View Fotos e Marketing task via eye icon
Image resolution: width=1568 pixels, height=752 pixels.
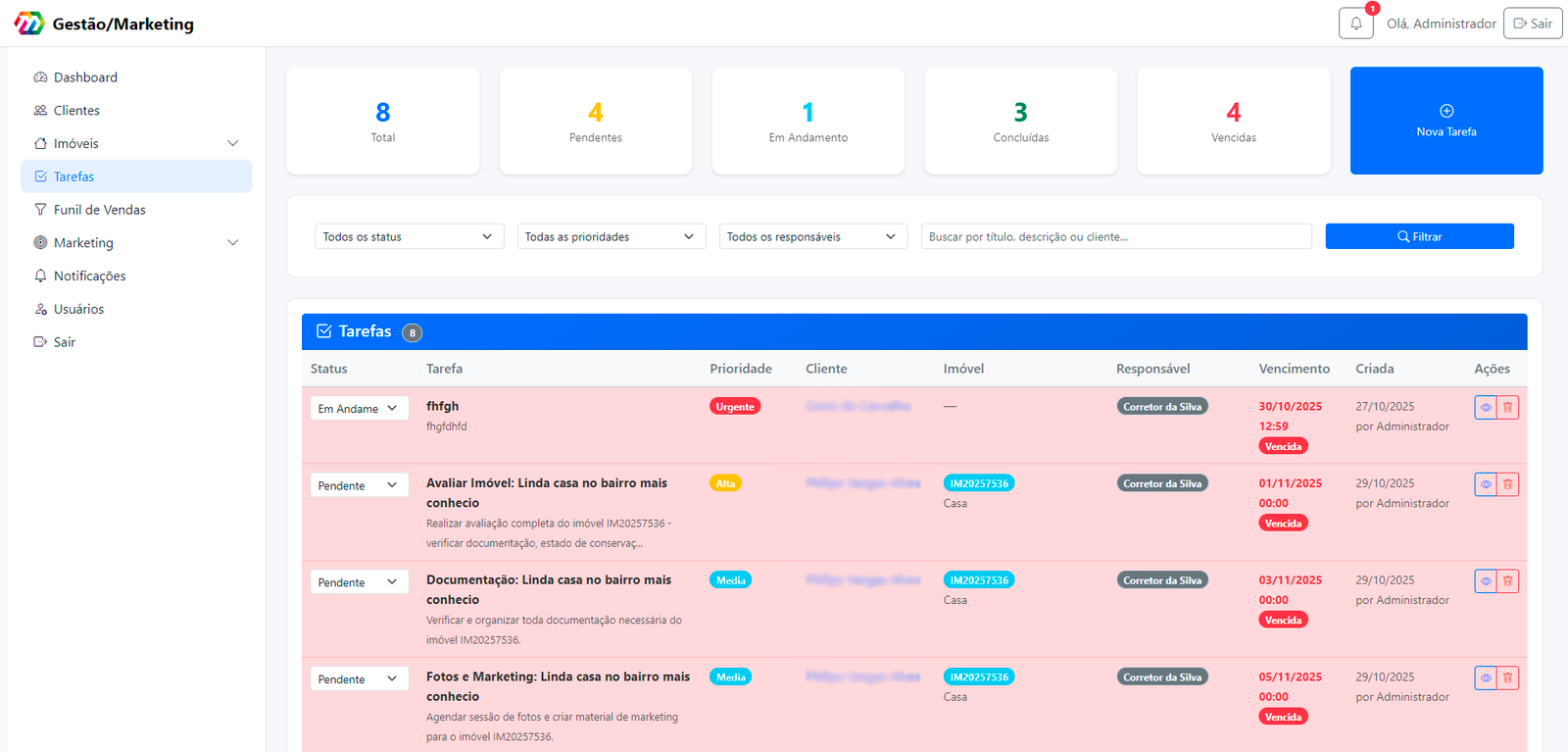click(x=1486, y=677)
